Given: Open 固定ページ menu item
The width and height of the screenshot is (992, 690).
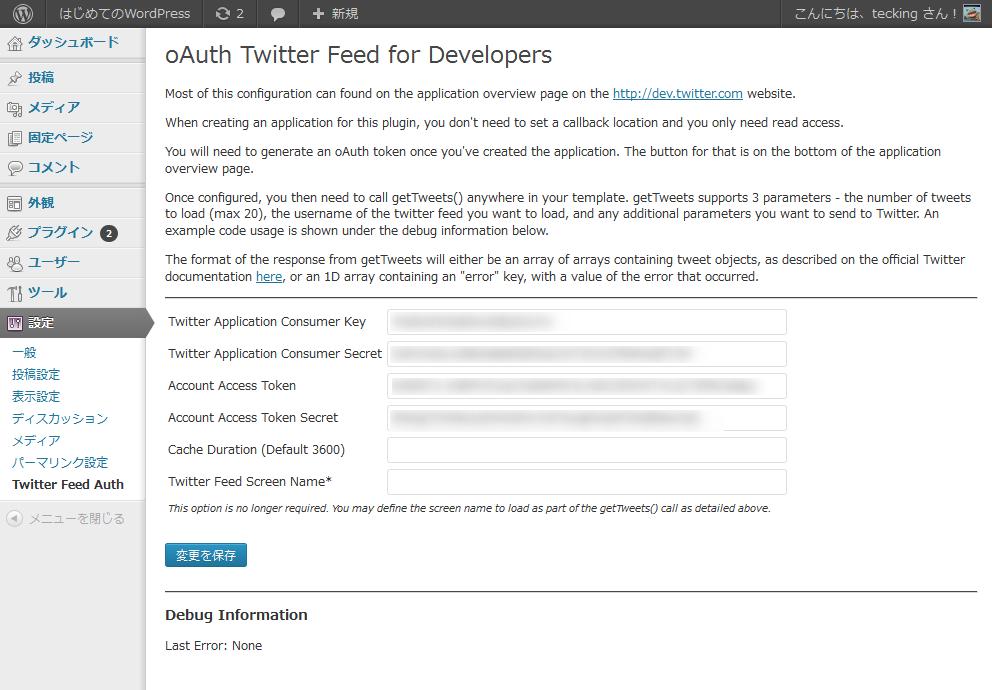Looking at the screenshot, I should point(61,137).
